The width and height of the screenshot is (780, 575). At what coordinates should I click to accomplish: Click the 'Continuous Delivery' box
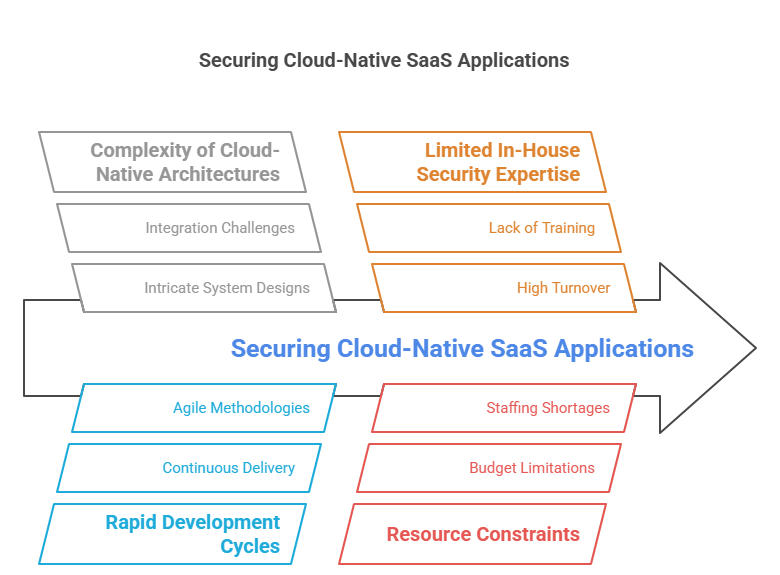pos(189,468)
